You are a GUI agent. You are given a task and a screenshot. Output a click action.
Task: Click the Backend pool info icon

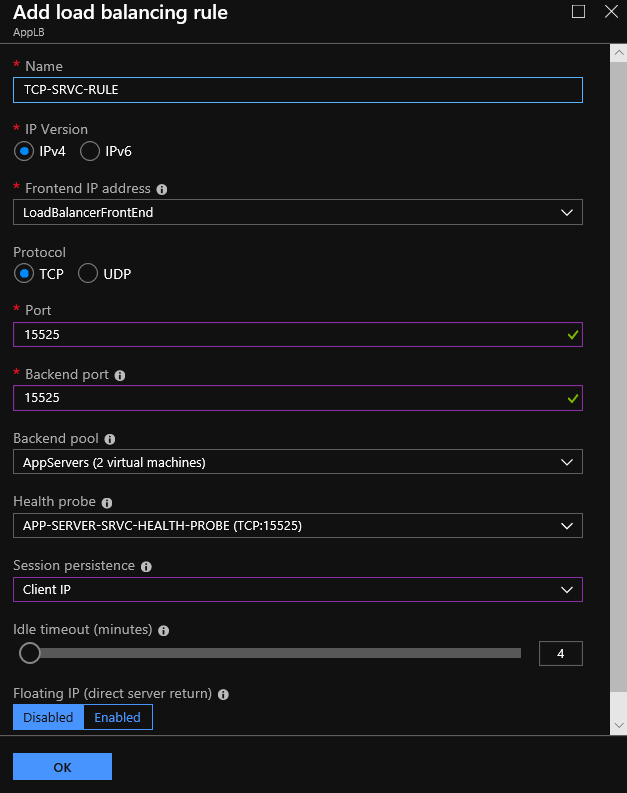110,439
